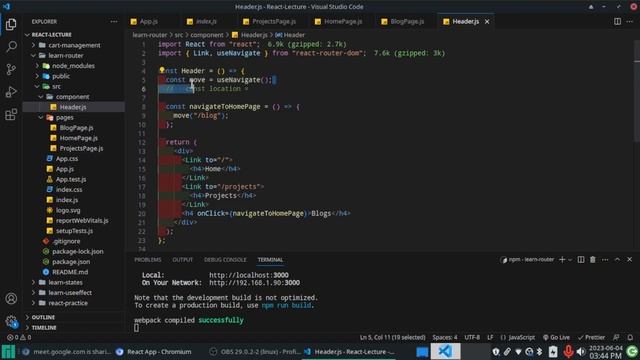This screenshot has width=640, height=360.
Task: Open App.css in the explorer tree
Action: coord(73,159)
